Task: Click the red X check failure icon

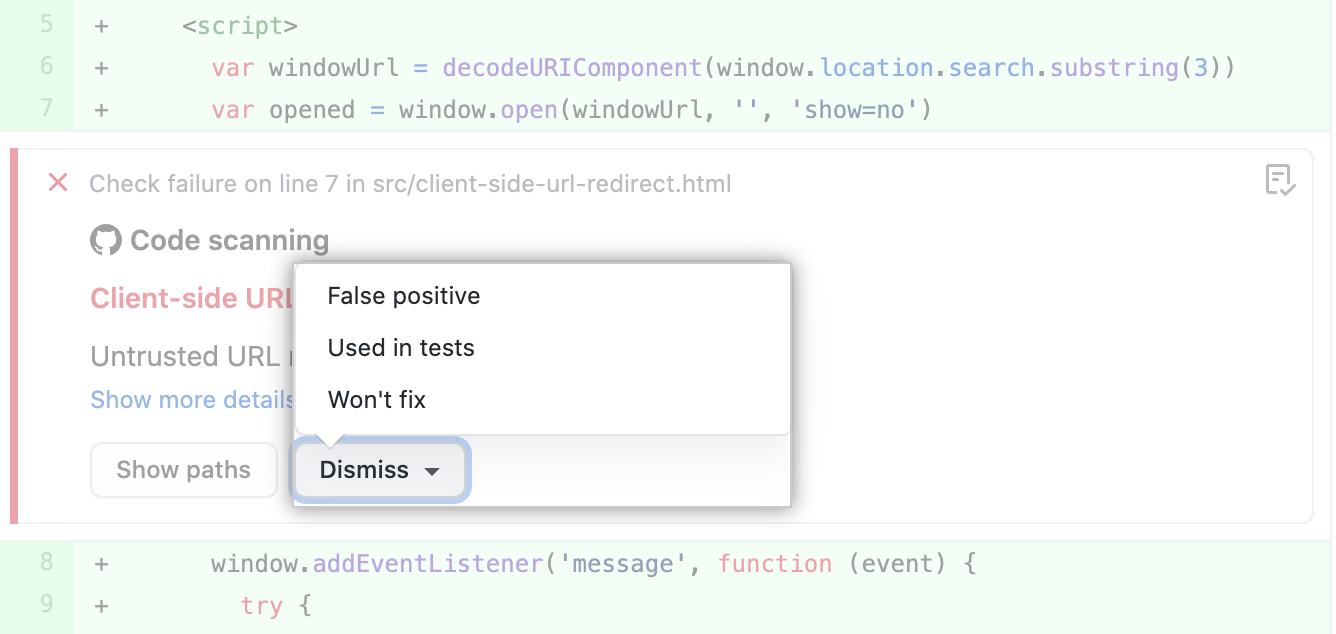Action: click(57, 183)
